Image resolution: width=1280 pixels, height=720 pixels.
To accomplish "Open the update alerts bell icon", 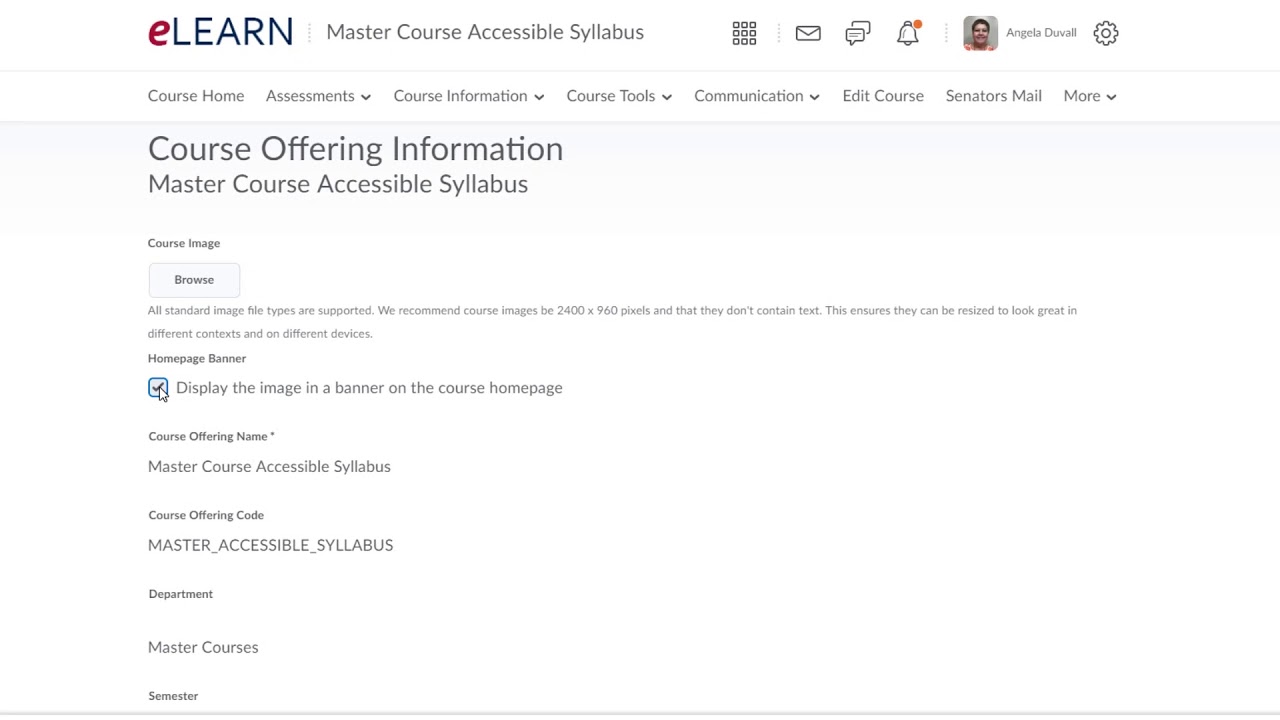I will [x=907, y=33].
